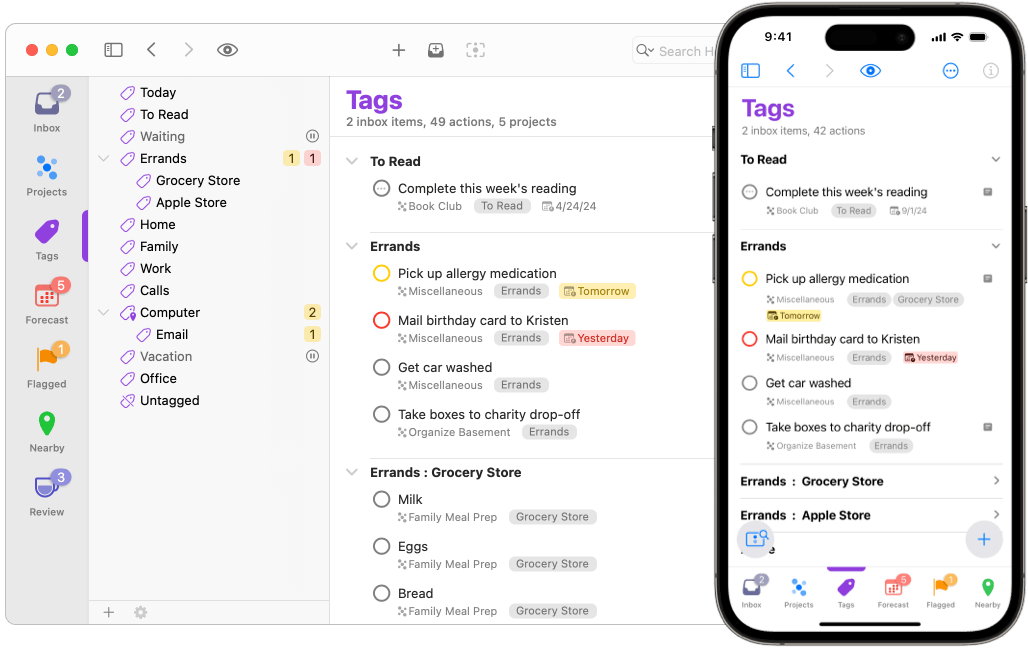Open Flagged perspective in Mac sidebar

[x=47, y=367]
